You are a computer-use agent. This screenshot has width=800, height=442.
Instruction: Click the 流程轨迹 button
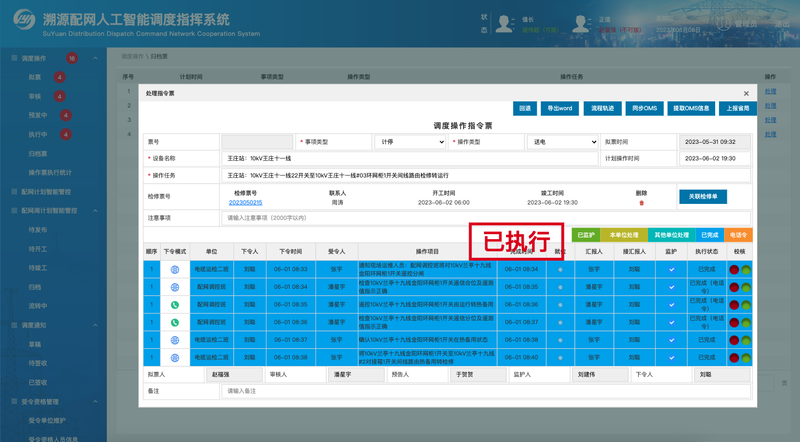603,108
